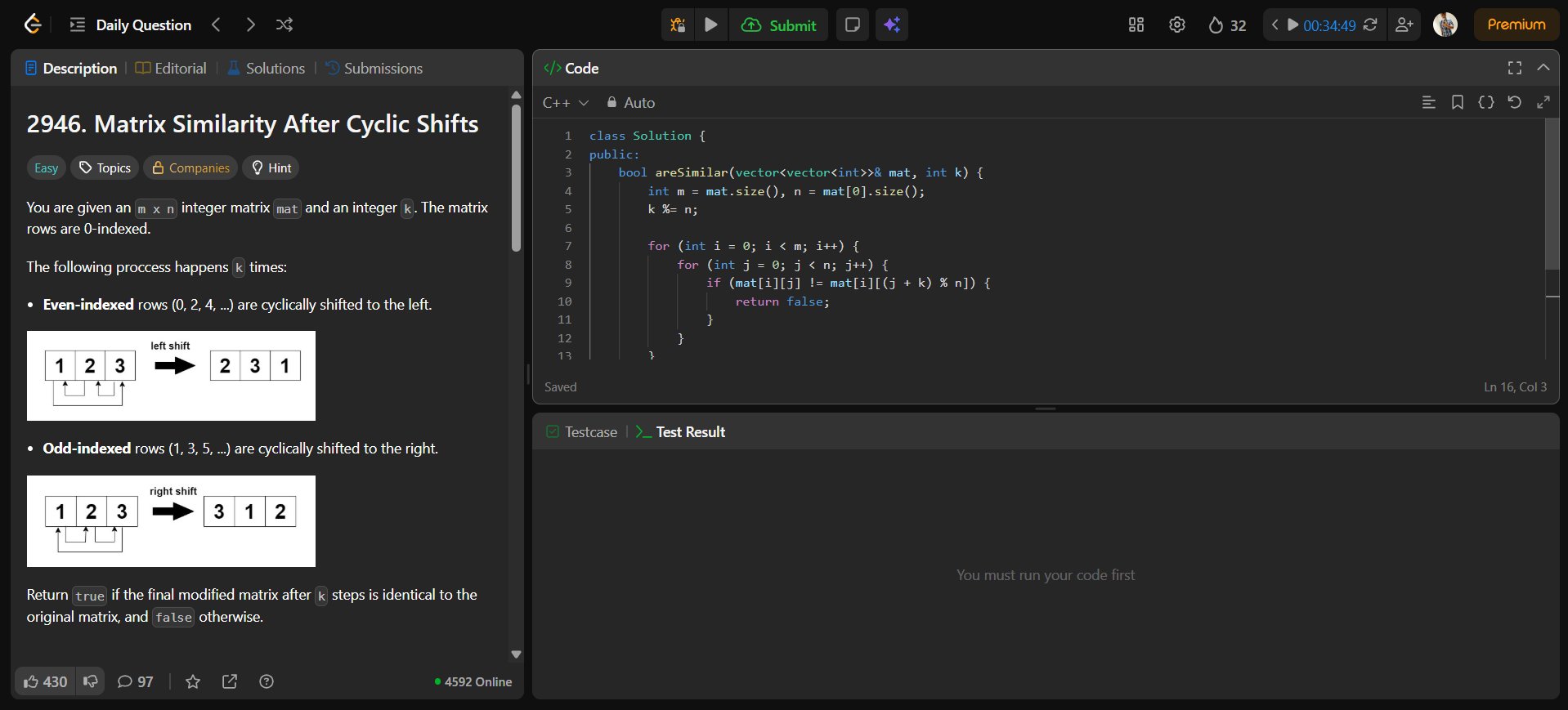Open the notes icon beside Submit
The width and height of the screenshot is (1568, 710).
tap(852, 25)
